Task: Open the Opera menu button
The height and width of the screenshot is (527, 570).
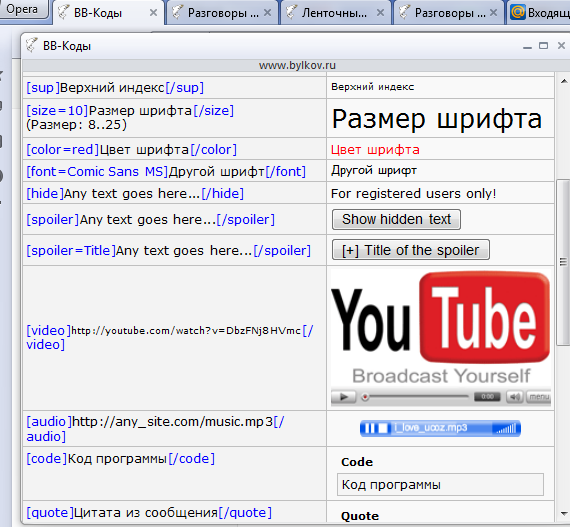Action: 23,9
